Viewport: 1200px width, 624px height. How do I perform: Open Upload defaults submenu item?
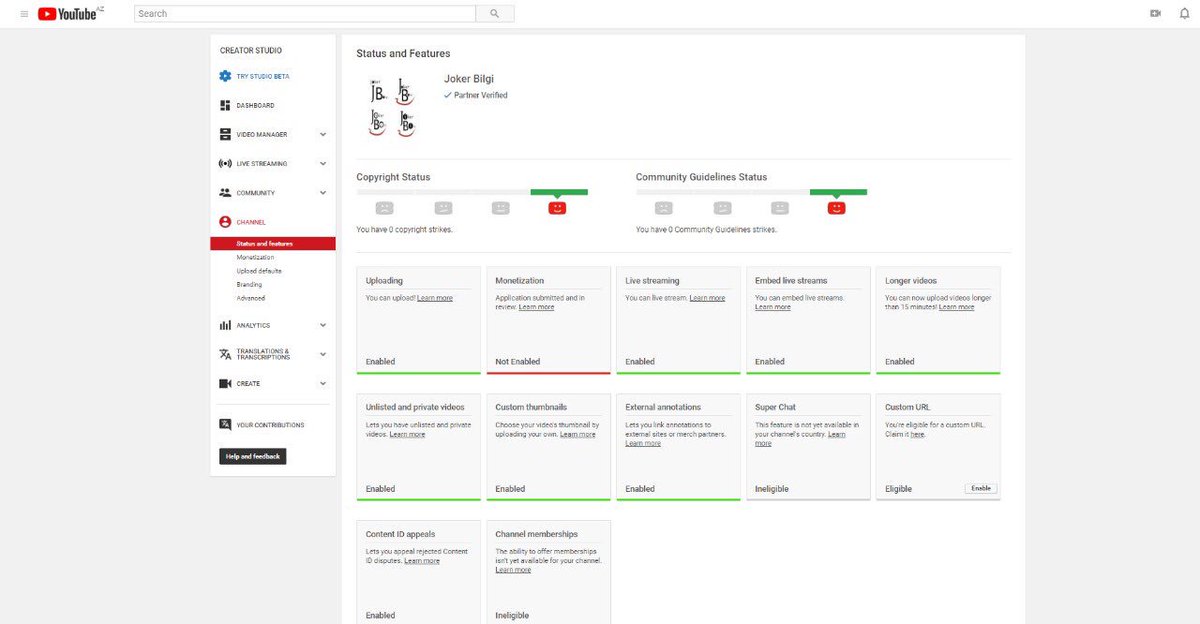click(x=259, y=271)
